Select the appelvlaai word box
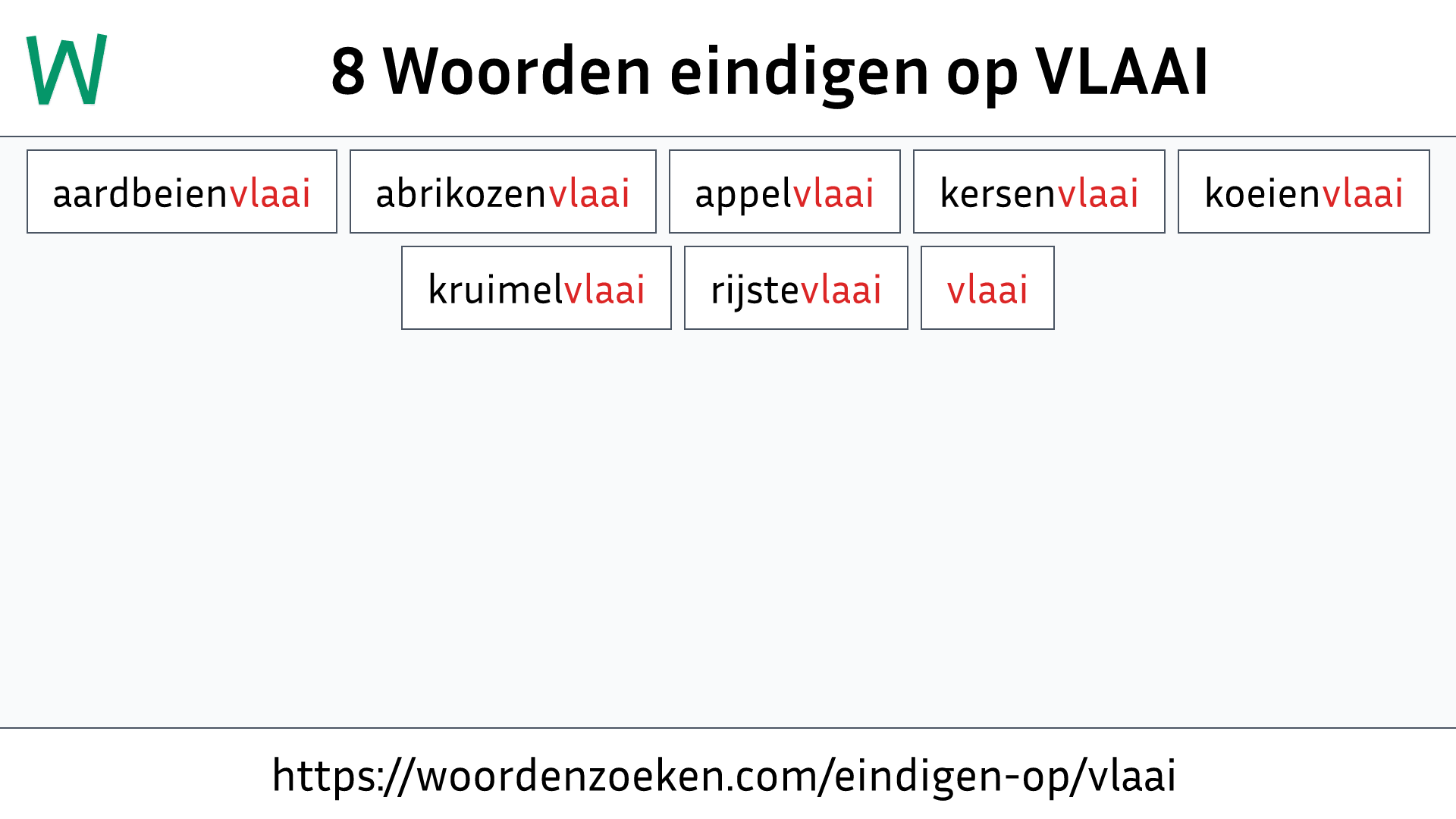The width and height of the screenshot is (1456, 819). click(785, 192)
